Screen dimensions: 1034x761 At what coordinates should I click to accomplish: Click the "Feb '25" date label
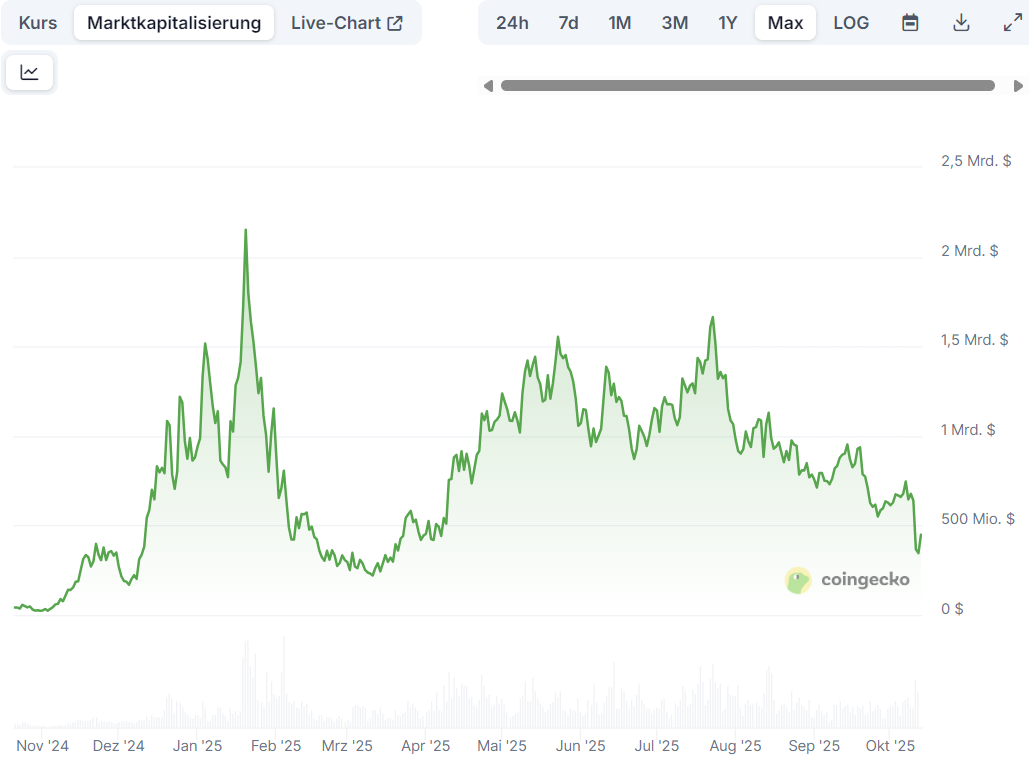pos(276,746)
